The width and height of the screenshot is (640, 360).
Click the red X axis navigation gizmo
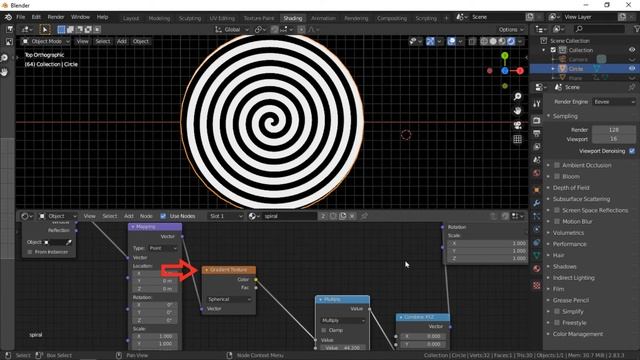coord(520,71)
